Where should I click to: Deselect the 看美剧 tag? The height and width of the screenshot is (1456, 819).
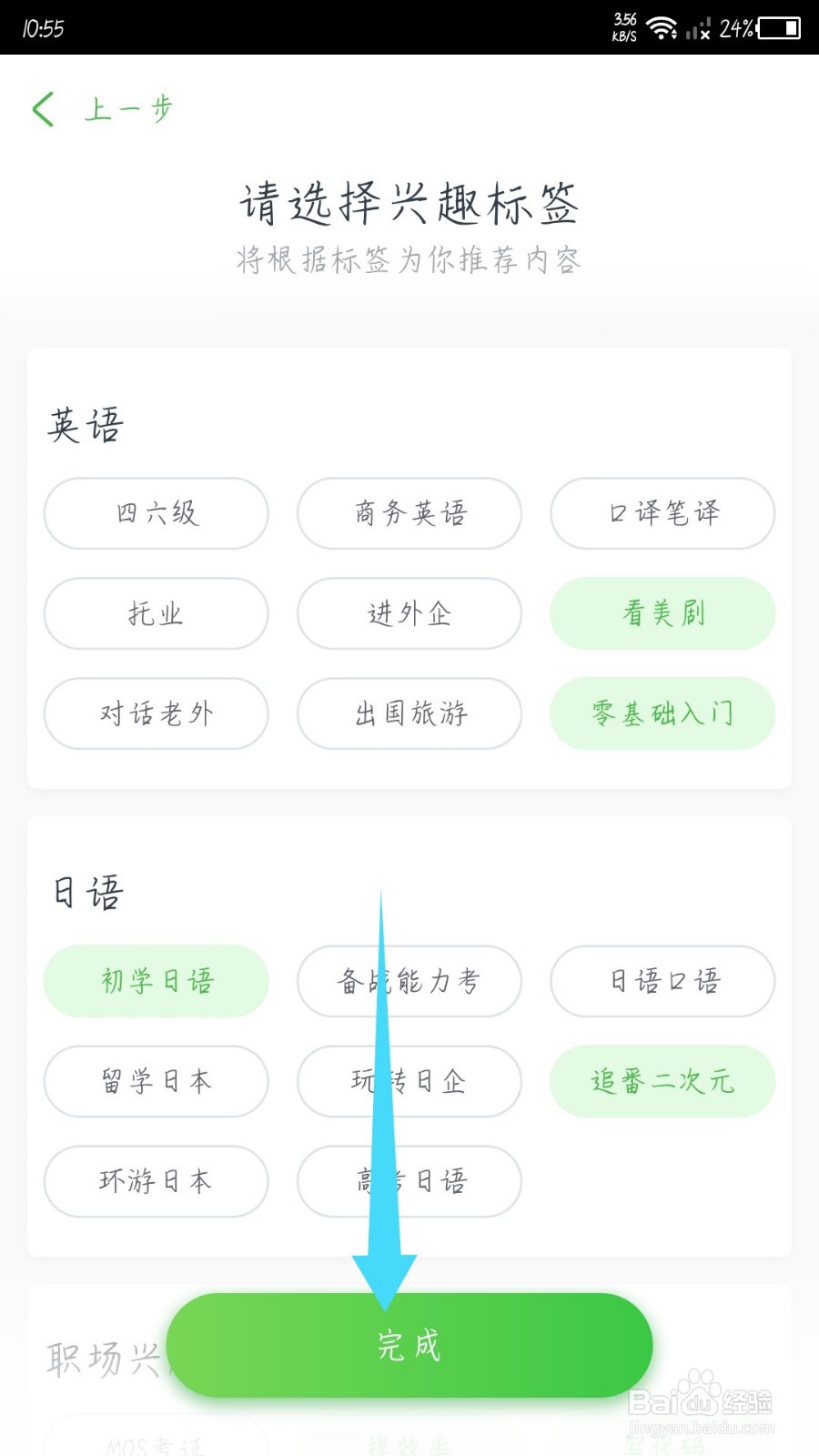coord(662,613)
